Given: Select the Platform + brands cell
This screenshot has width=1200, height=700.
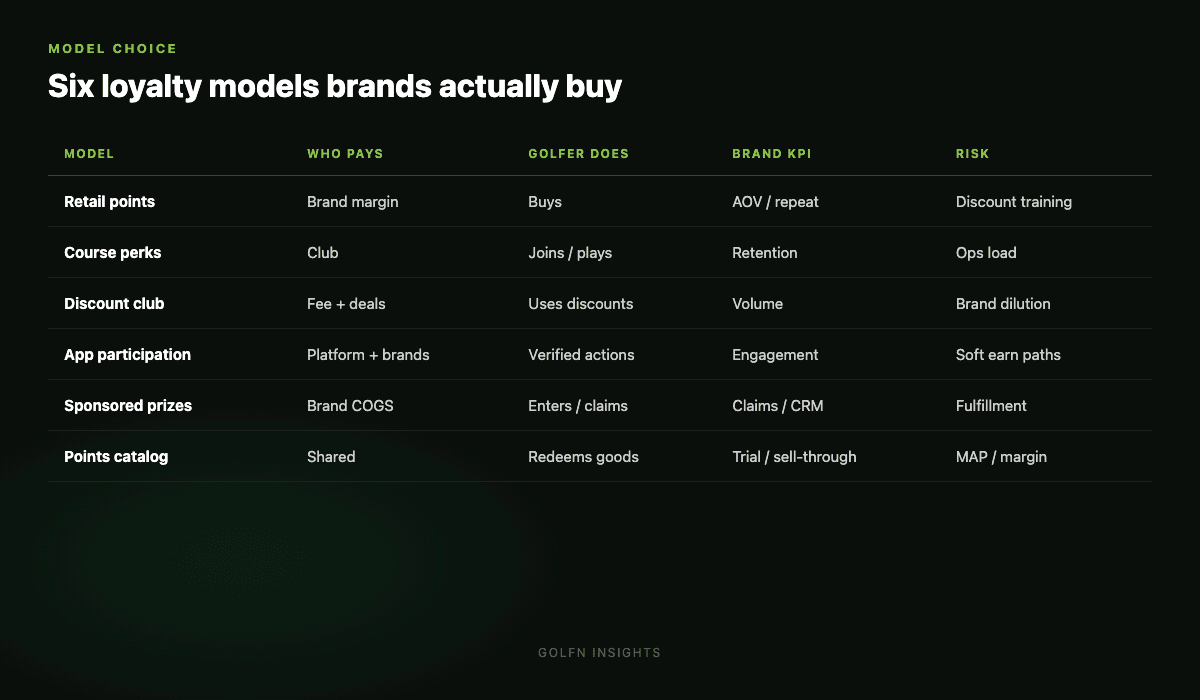Looking at the screenshot, I should pos(368,355).
